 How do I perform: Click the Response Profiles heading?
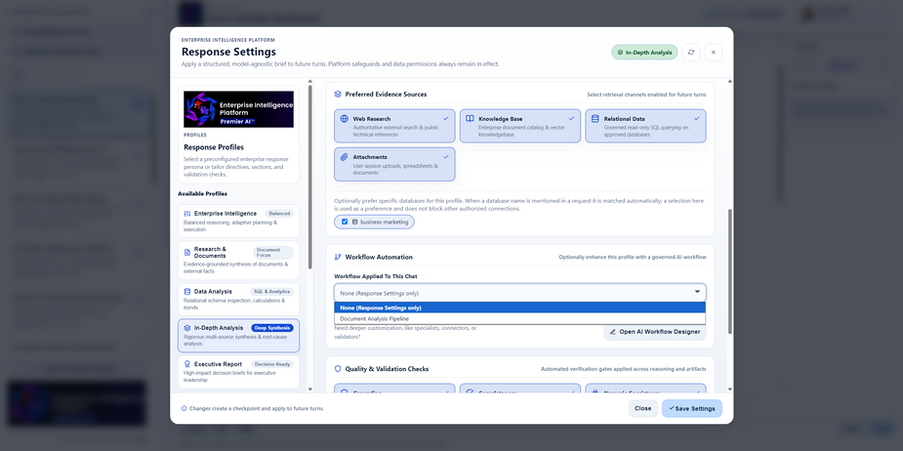pos(214,147)
